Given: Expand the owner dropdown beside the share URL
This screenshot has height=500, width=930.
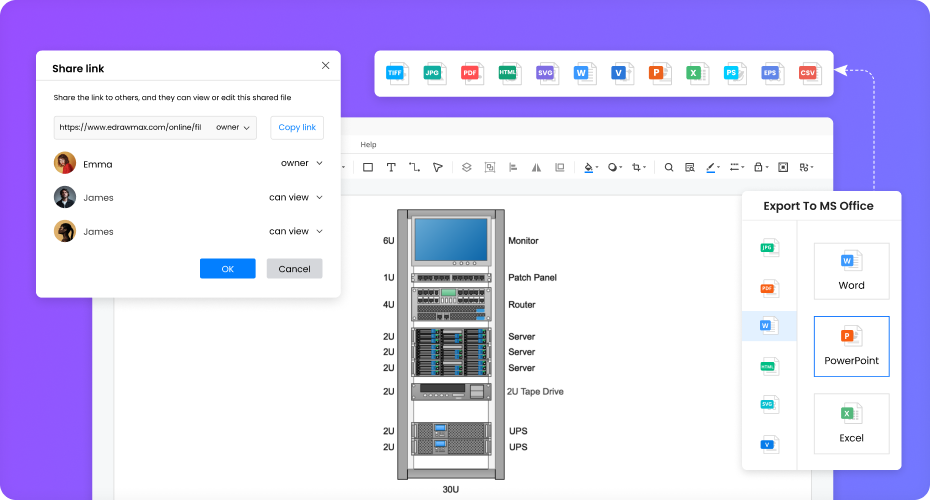Looking at the screenshot, I should (233, 127).
